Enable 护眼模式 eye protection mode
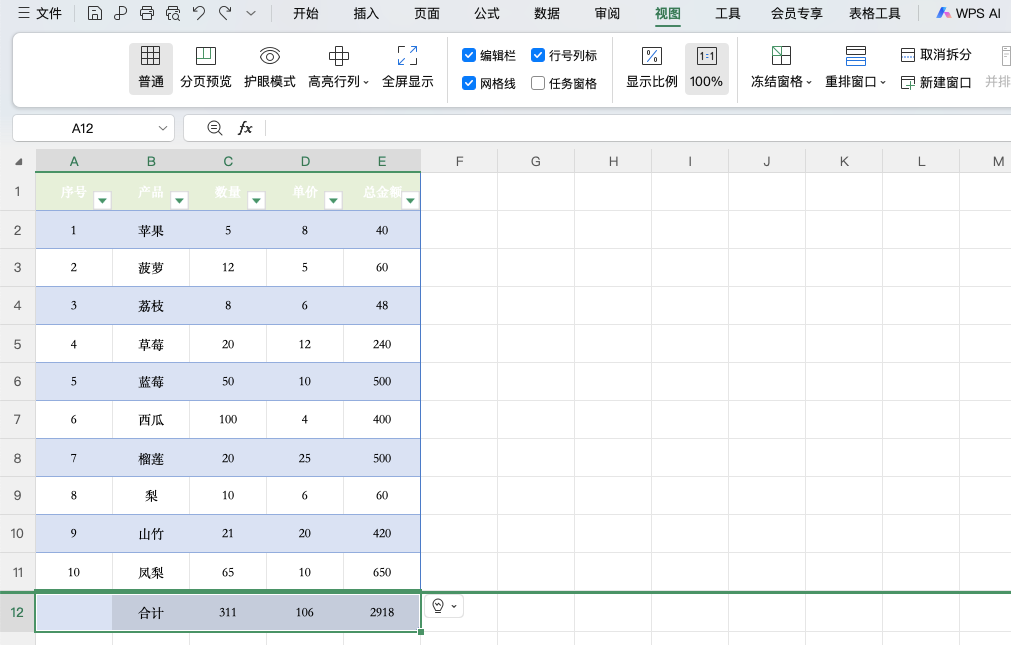 270,68
